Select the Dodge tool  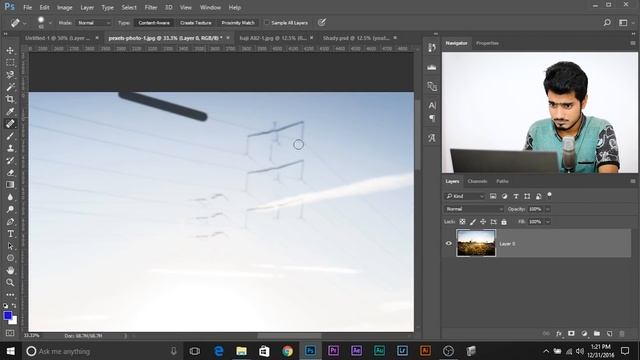[x=10, y=209]
